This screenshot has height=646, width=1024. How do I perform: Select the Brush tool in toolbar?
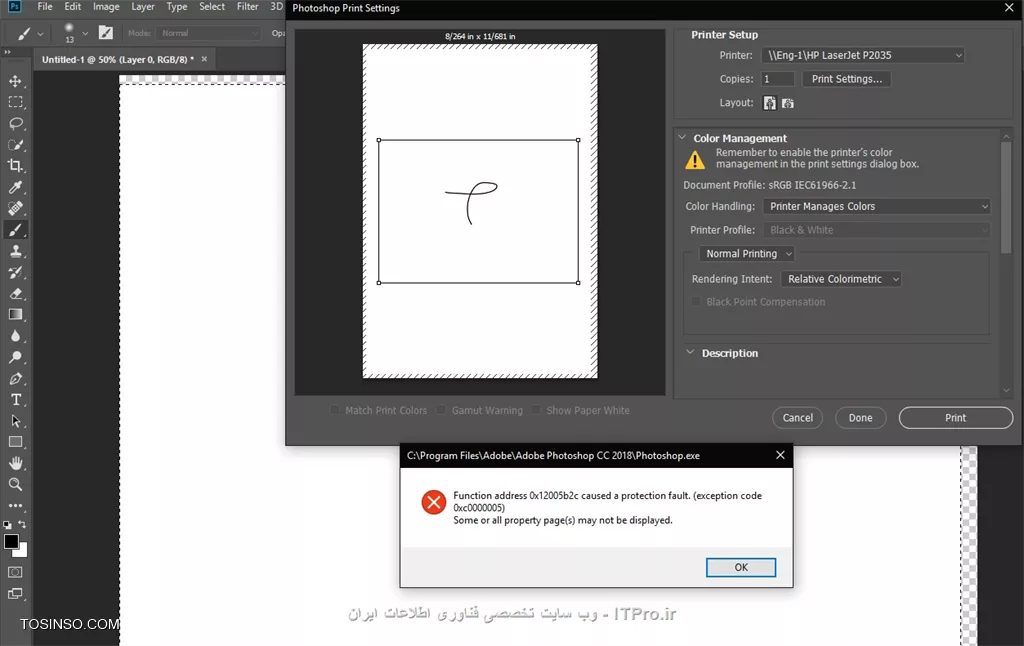pyautogui.click(x=15, y=230)
